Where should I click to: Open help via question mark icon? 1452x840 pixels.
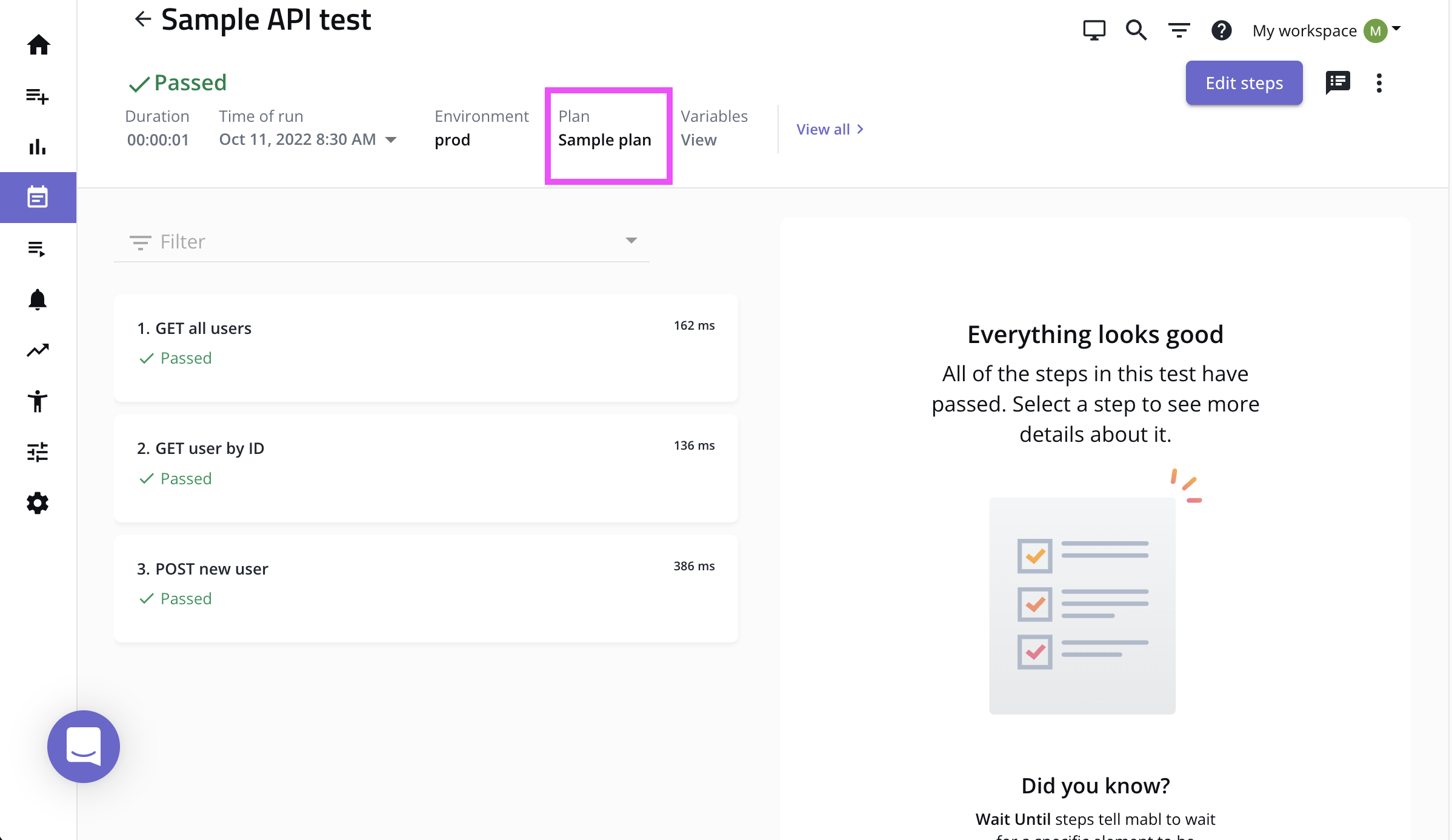(x=1221, y=30)
